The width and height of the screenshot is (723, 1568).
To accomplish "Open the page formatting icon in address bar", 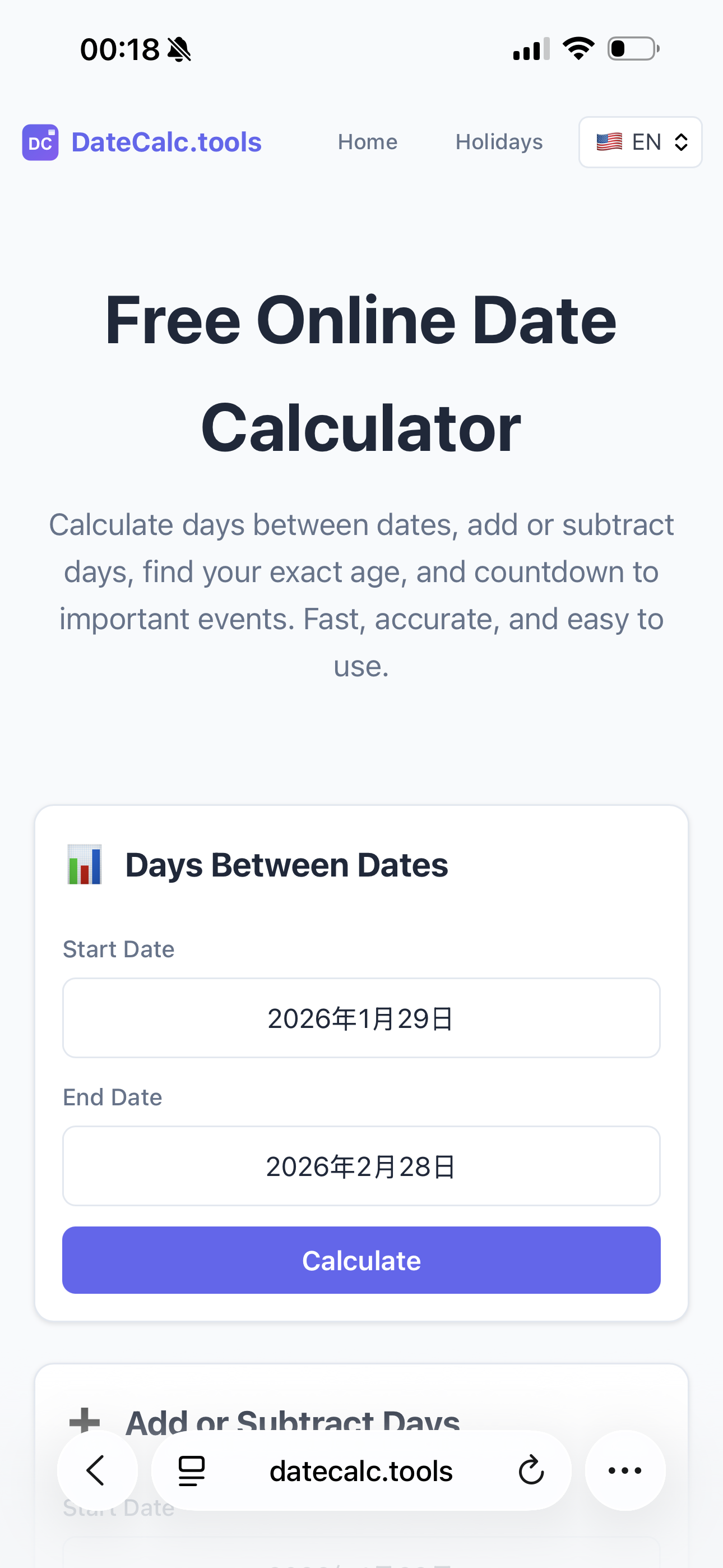I will 190,1470.
